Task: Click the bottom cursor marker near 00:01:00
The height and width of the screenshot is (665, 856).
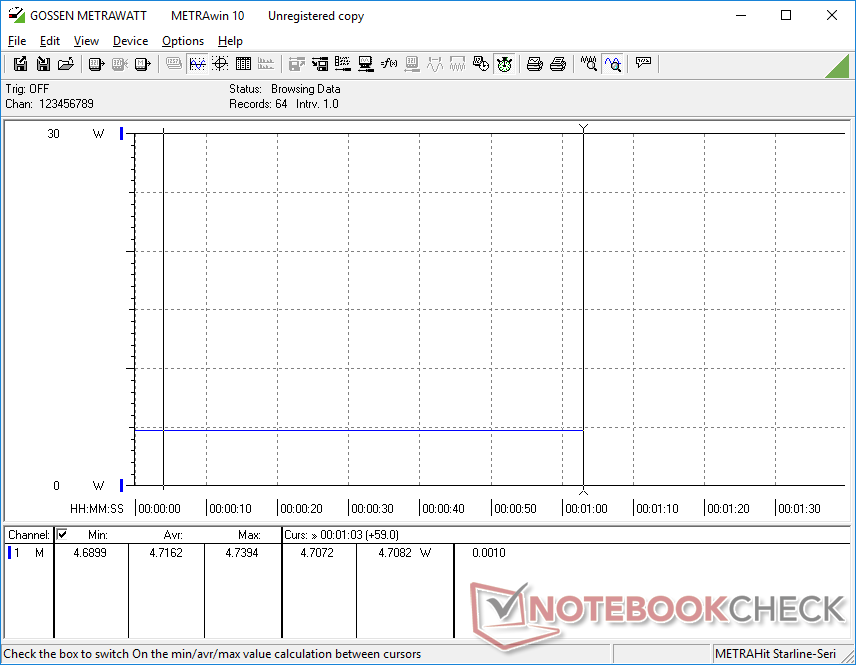Action: 584,491
